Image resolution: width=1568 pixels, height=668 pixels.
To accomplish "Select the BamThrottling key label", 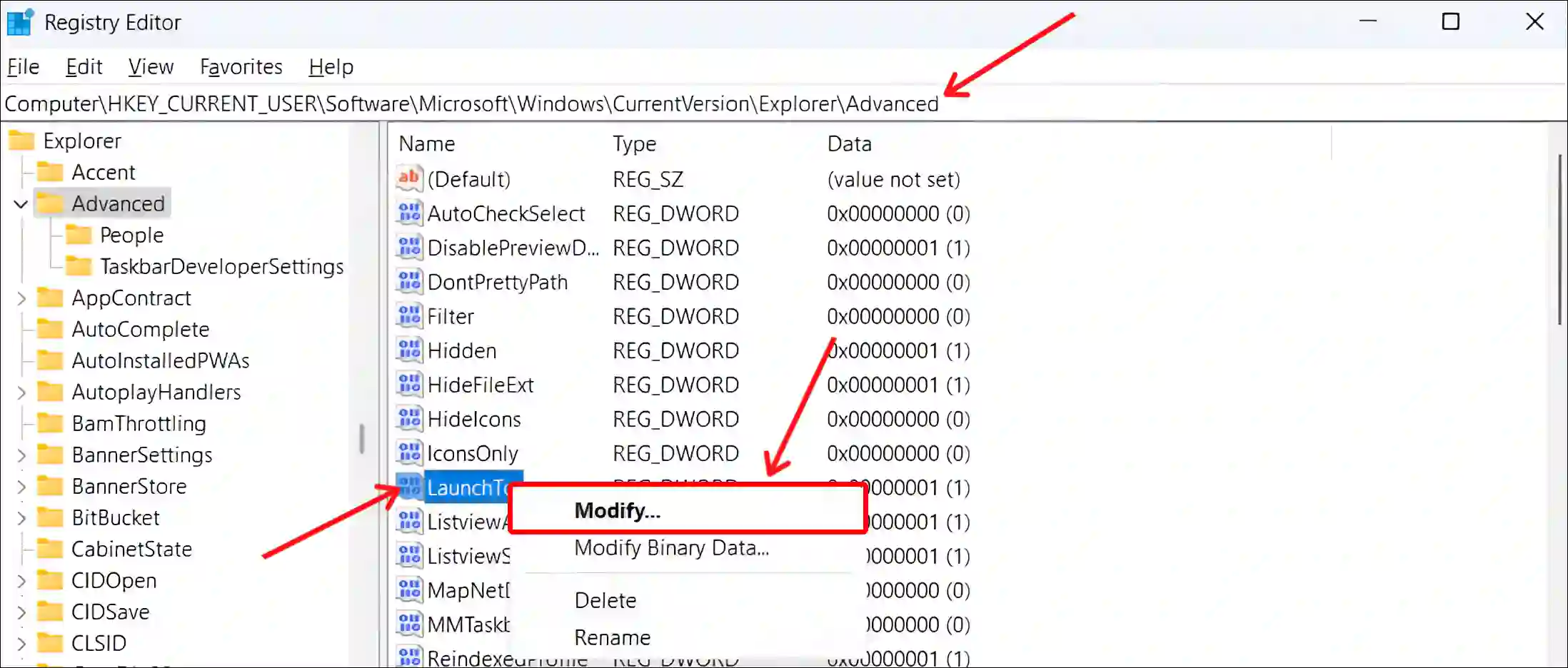I will (139, 423).
